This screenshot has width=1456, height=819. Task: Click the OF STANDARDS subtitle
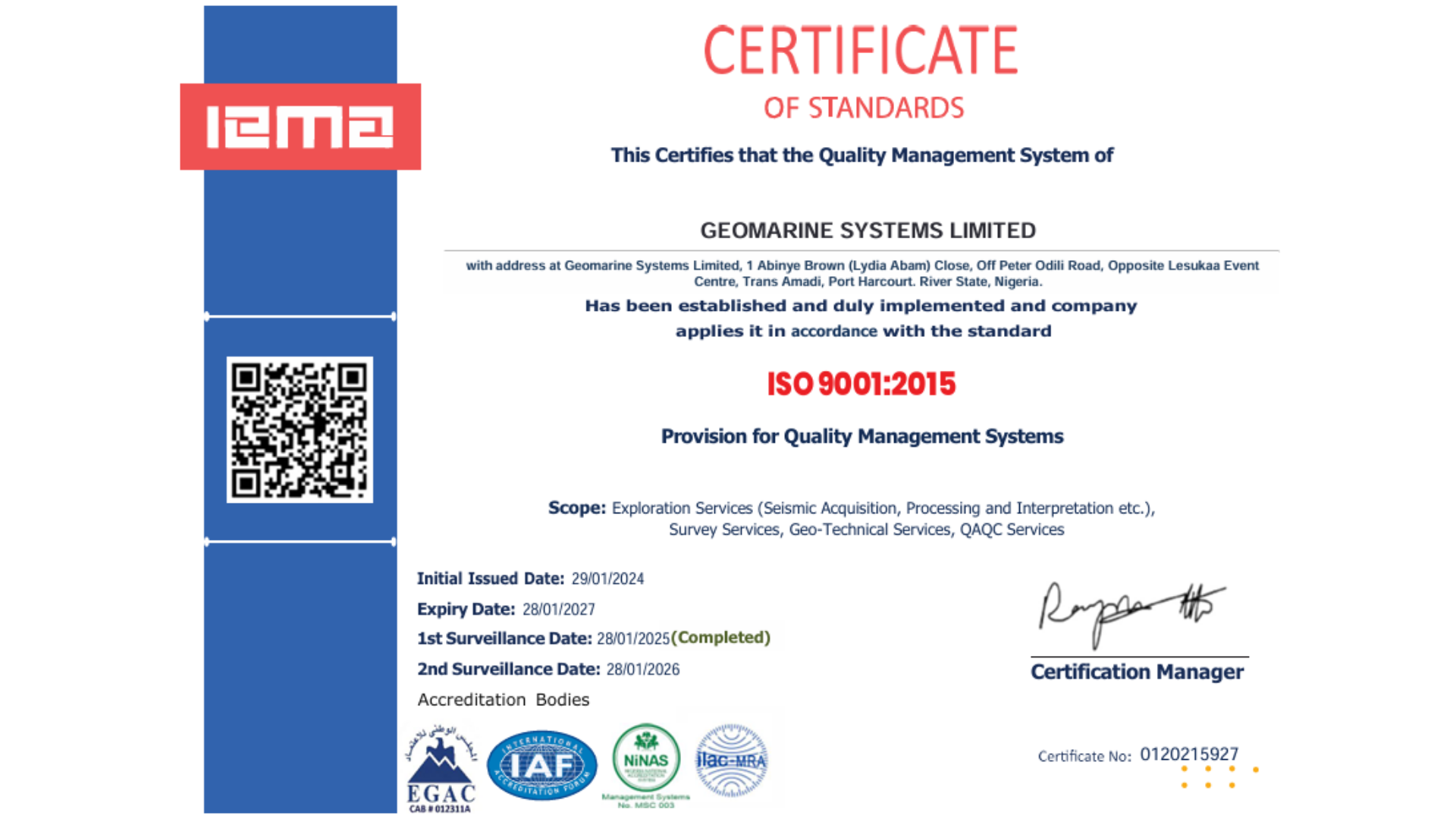(x=863, y=108)
